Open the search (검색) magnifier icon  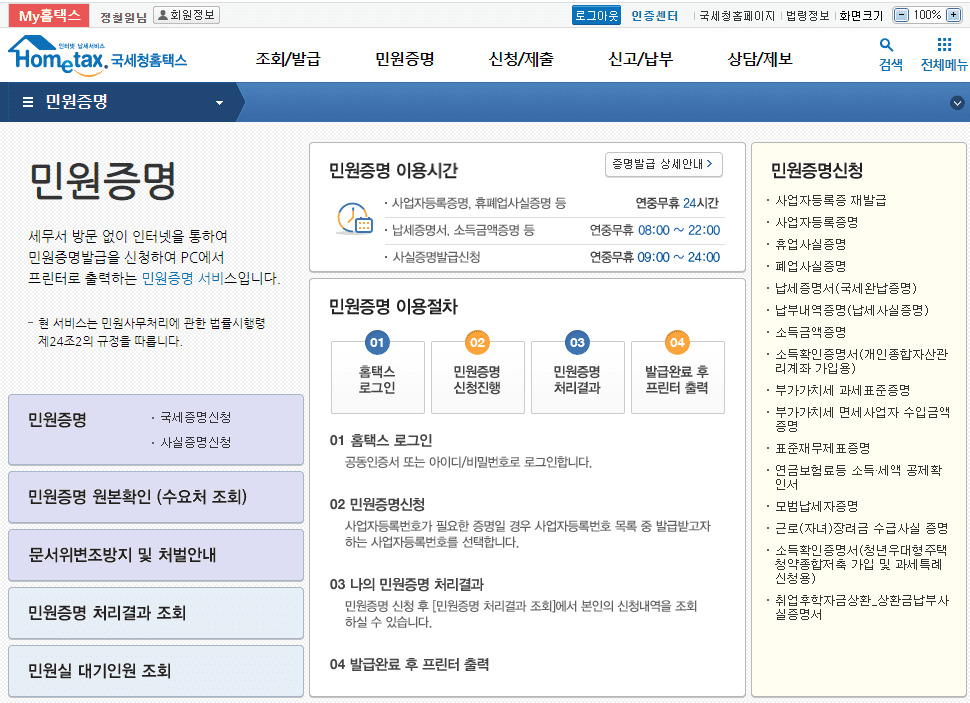(887, 46)
